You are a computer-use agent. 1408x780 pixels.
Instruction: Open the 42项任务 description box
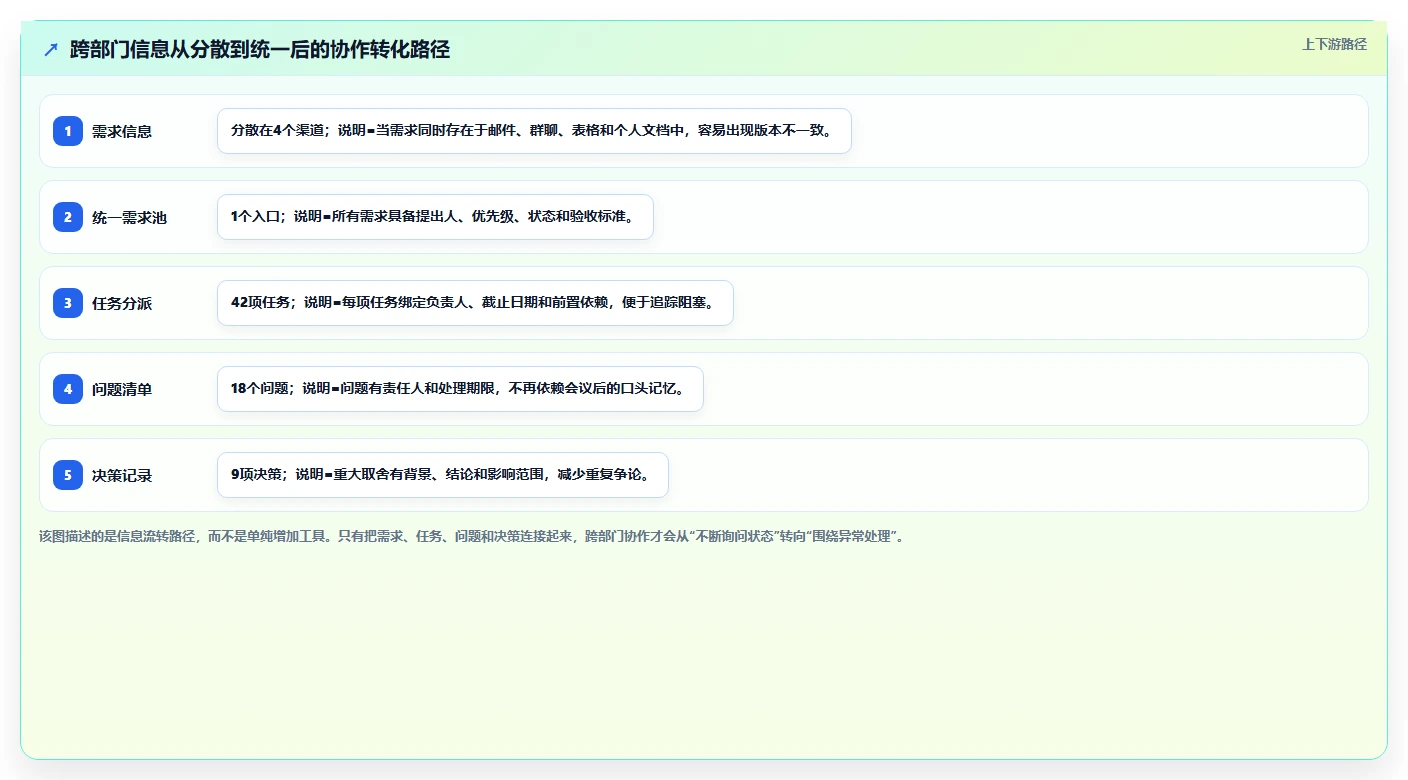475,303
